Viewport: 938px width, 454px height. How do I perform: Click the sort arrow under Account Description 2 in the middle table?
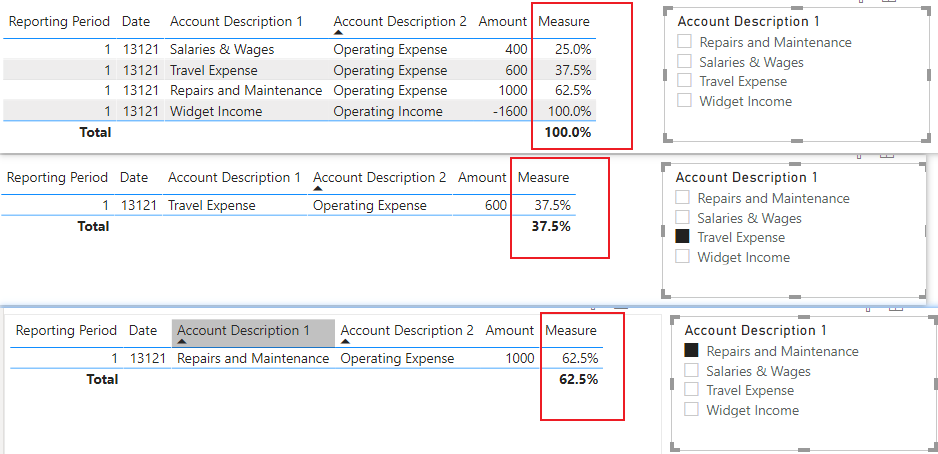(x=318, y=189)
